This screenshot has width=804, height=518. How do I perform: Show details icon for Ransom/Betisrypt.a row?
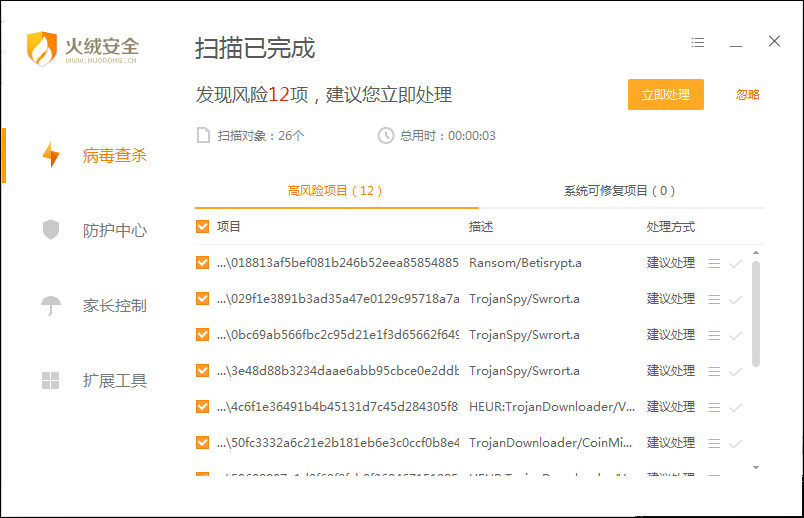coord(714,264)
